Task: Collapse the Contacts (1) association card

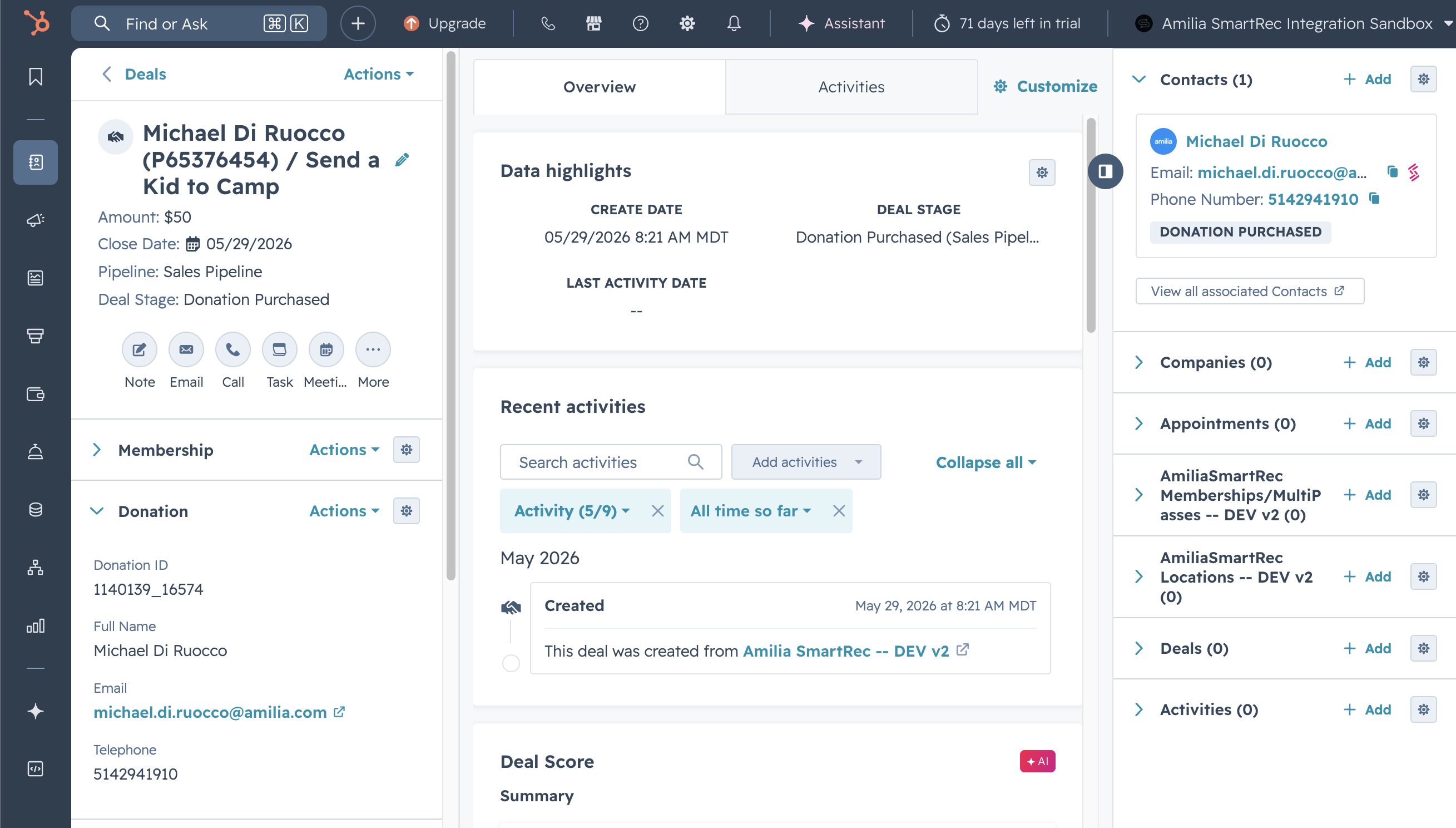Action: click(x=1139, y=79)
